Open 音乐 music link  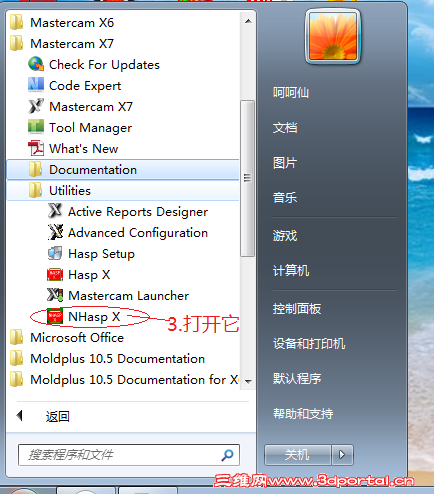pyautogui.click(x=285, y=197)
